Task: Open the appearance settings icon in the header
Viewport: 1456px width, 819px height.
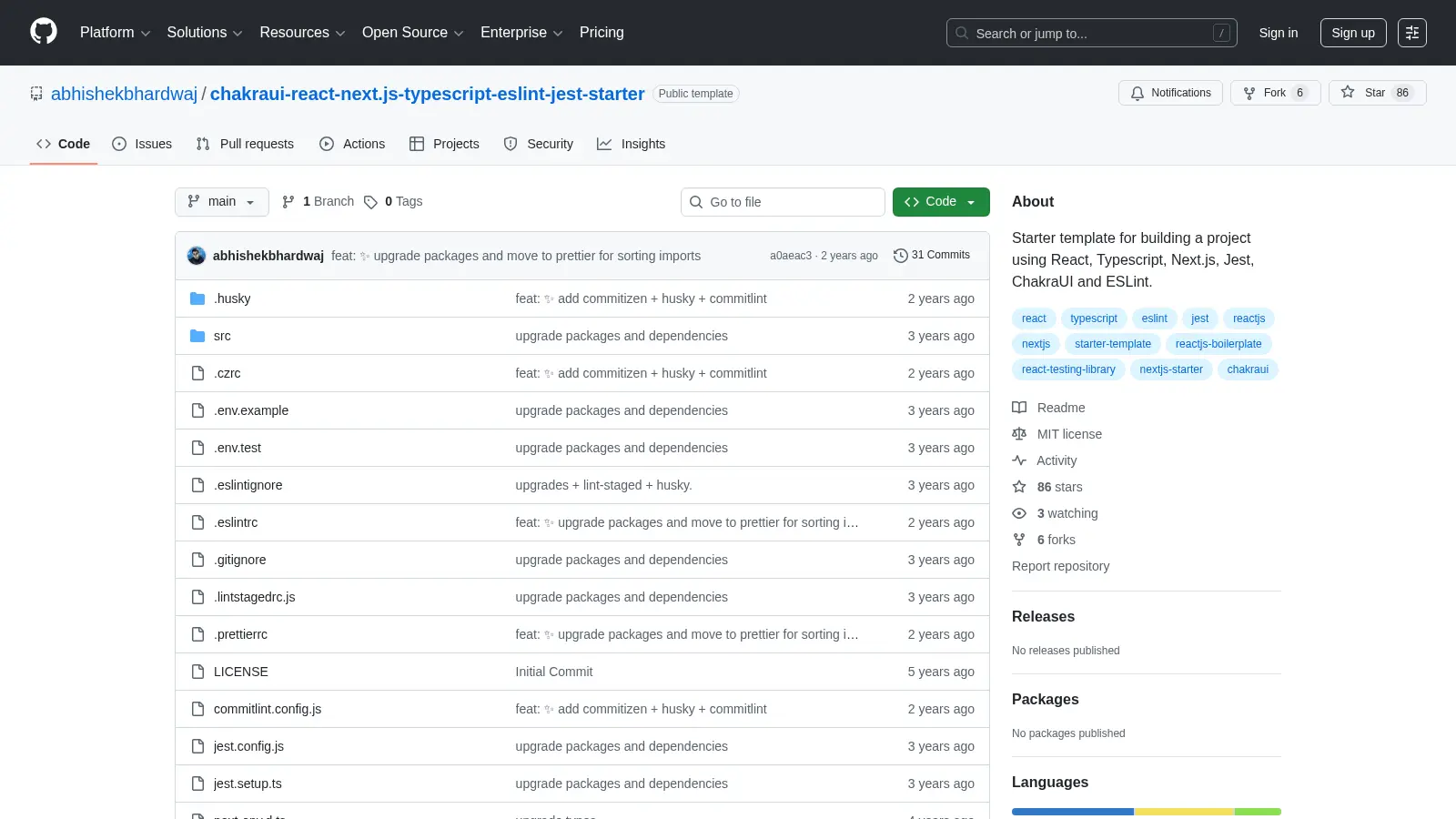Action: pos(1412,33)
